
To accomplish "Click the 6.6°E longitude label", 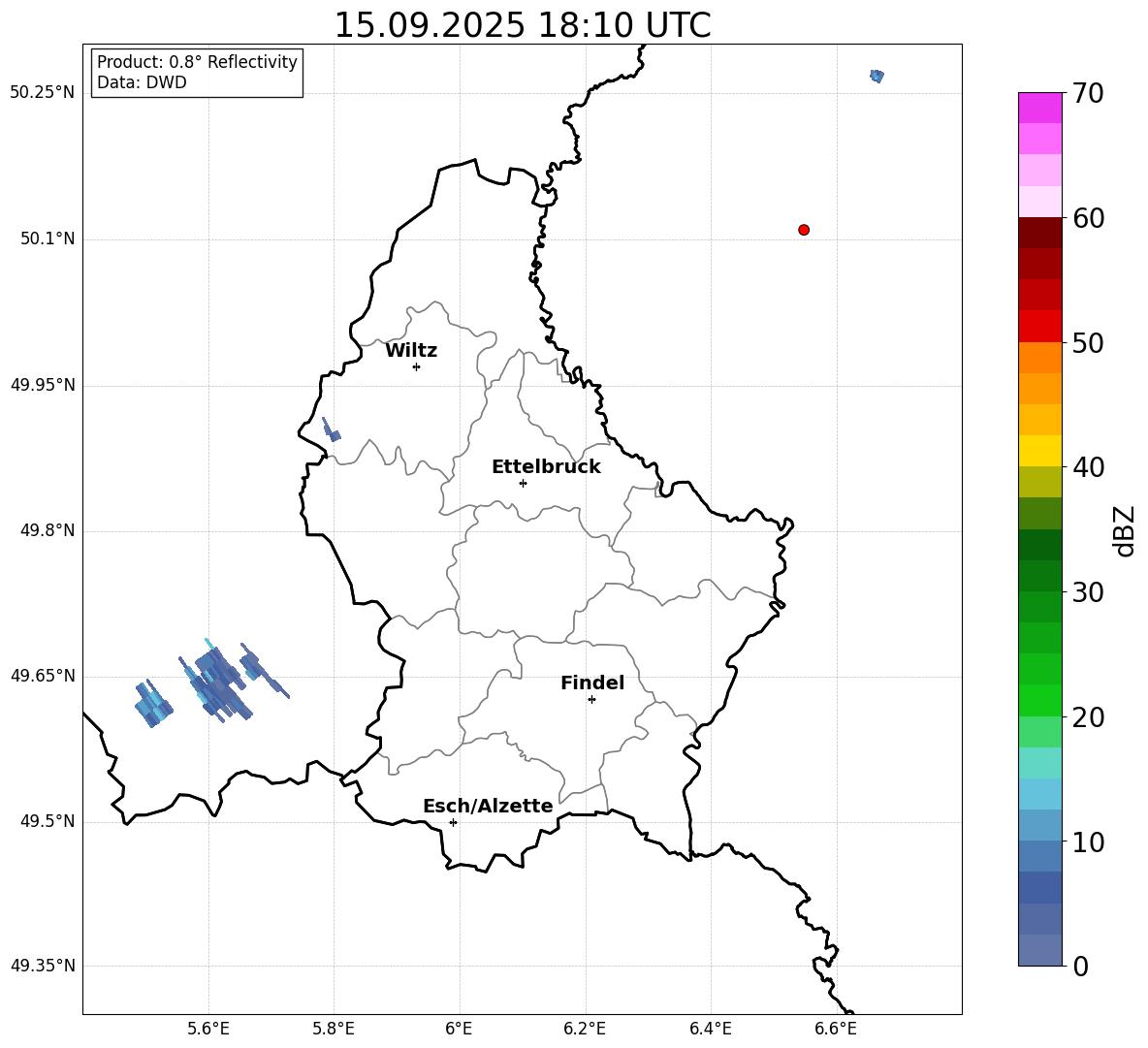I will click(x=836, y=1029).
